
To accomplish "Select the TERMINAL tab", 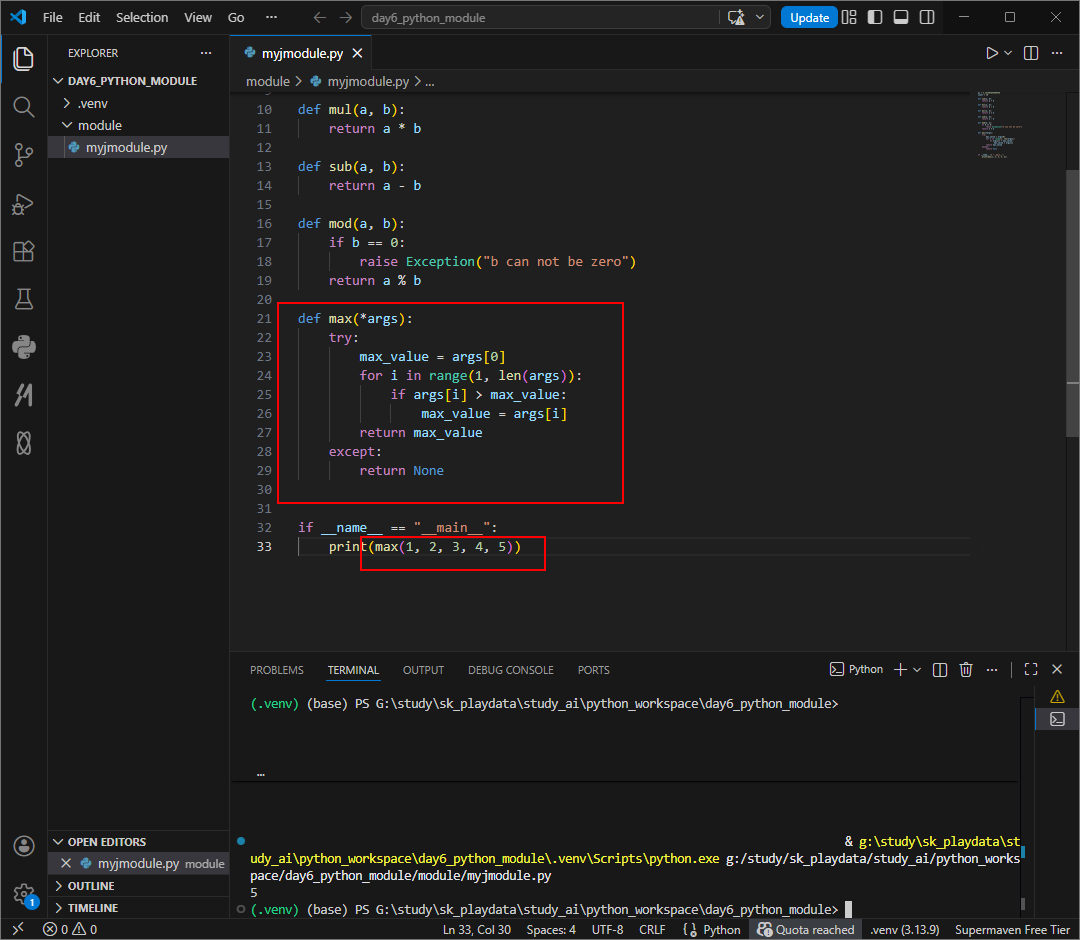I will (353, 670).
